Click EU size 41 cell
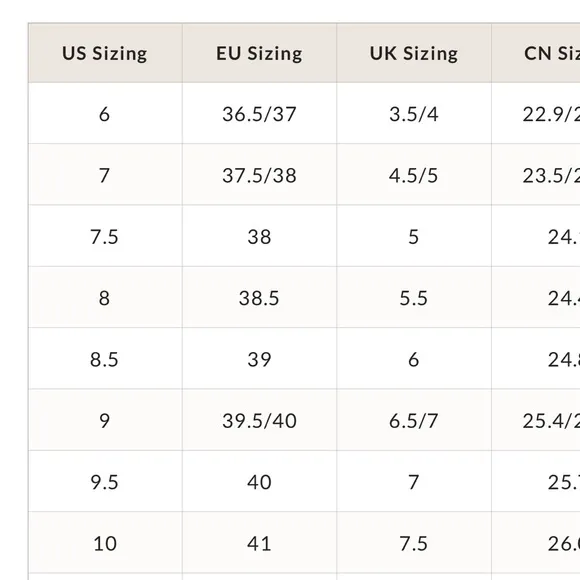This screenshot has width=580, height=580. click(x=259, y=543)
